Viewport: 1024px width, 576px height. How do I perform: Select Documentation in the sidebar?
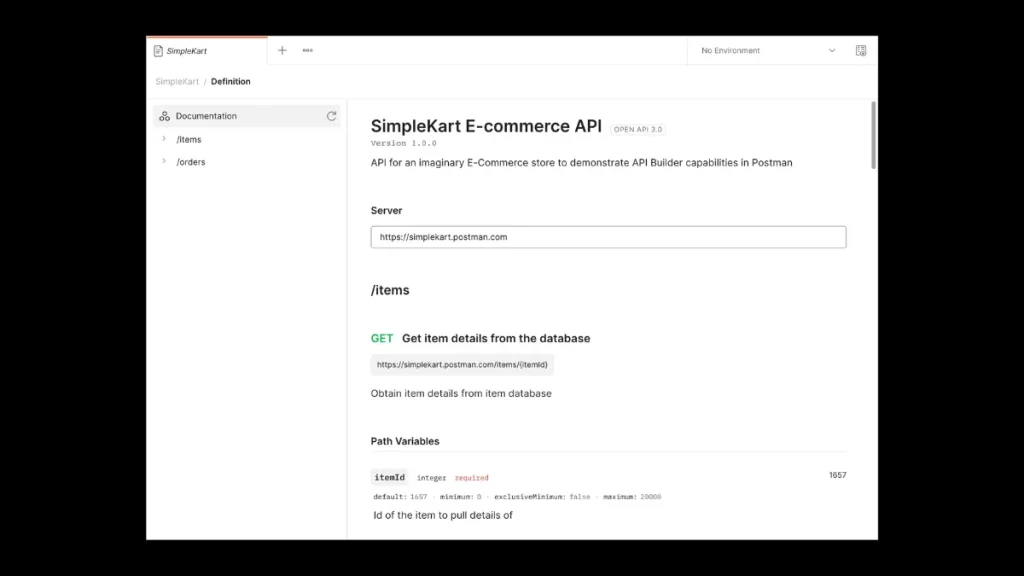(206, 115)
